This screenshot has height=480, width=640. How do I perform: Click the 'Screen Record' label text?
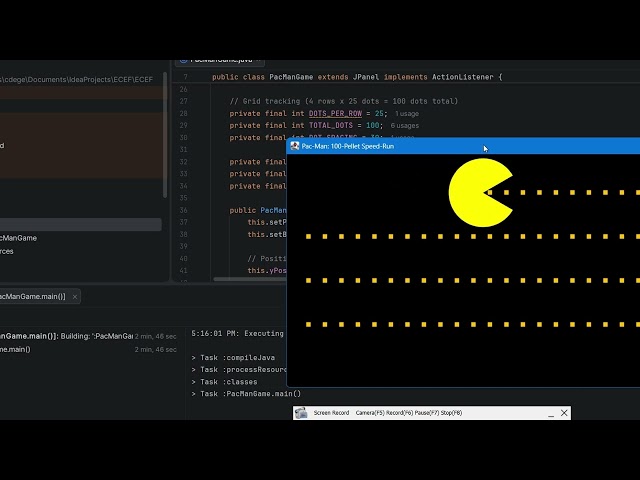331,413
